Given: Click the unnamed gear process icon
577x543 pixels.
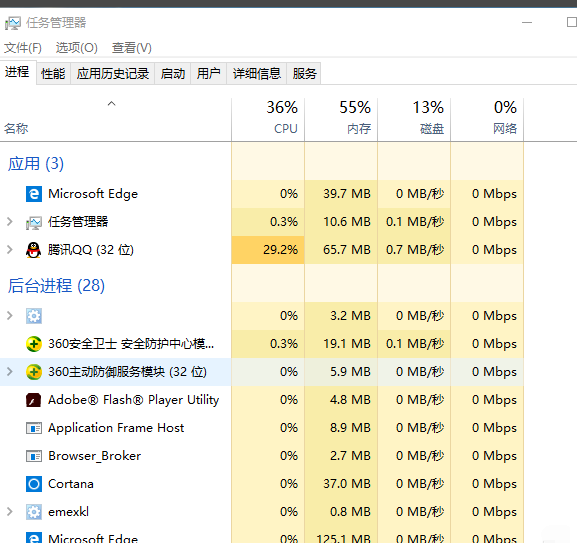Looking at the screenshot, I should coord(34,316).
